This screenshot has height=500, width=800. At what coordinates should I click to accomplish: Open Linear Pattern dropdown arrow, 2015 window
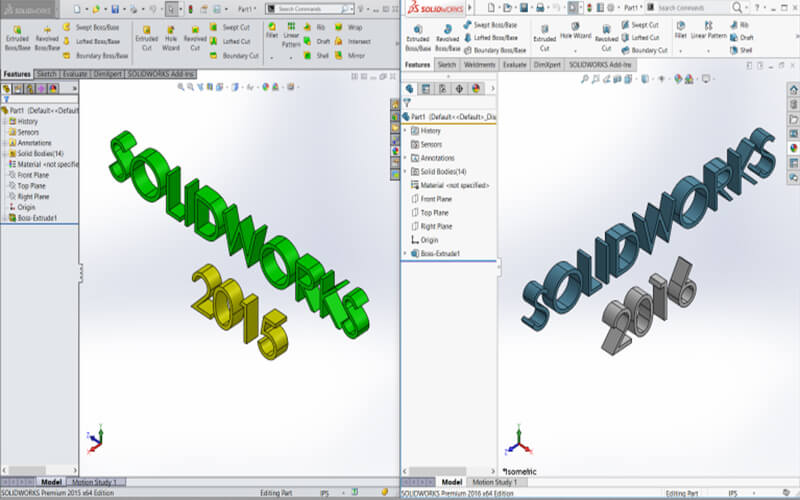point(291,57)
